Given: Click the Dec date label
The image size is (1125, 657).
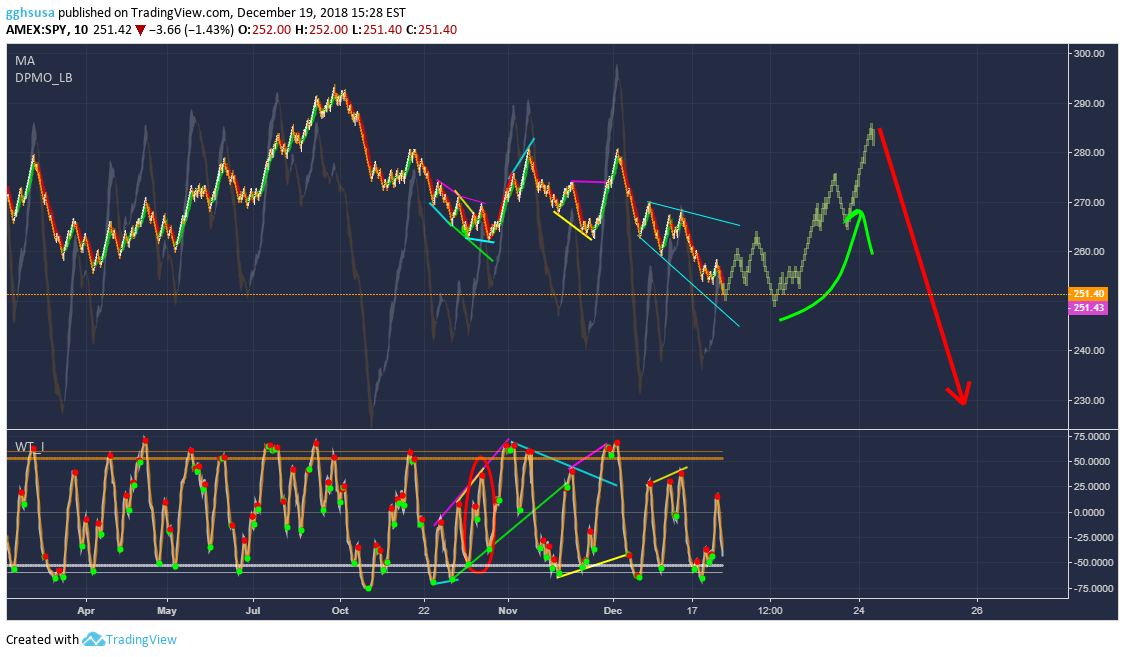Looking at the screenshot, I should coord(612,611).
